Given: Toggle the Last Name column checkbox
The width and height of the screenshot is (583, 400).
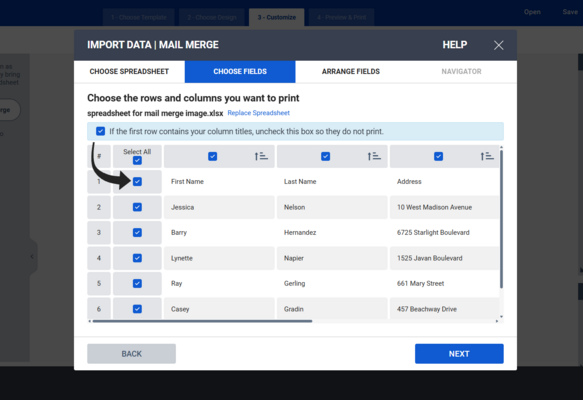Looking at the screenshot, I should [x=325, y=156].
